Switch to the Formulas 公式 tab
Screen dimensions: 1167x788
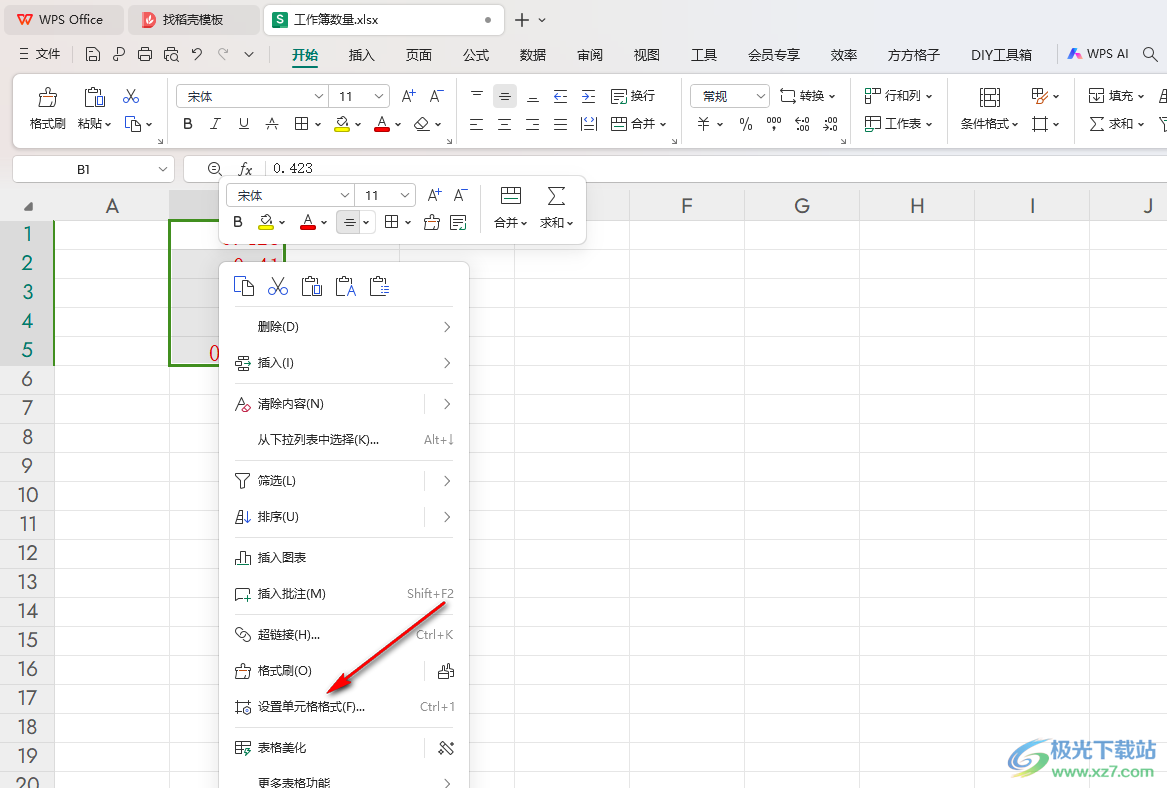(x=476, y=55)
